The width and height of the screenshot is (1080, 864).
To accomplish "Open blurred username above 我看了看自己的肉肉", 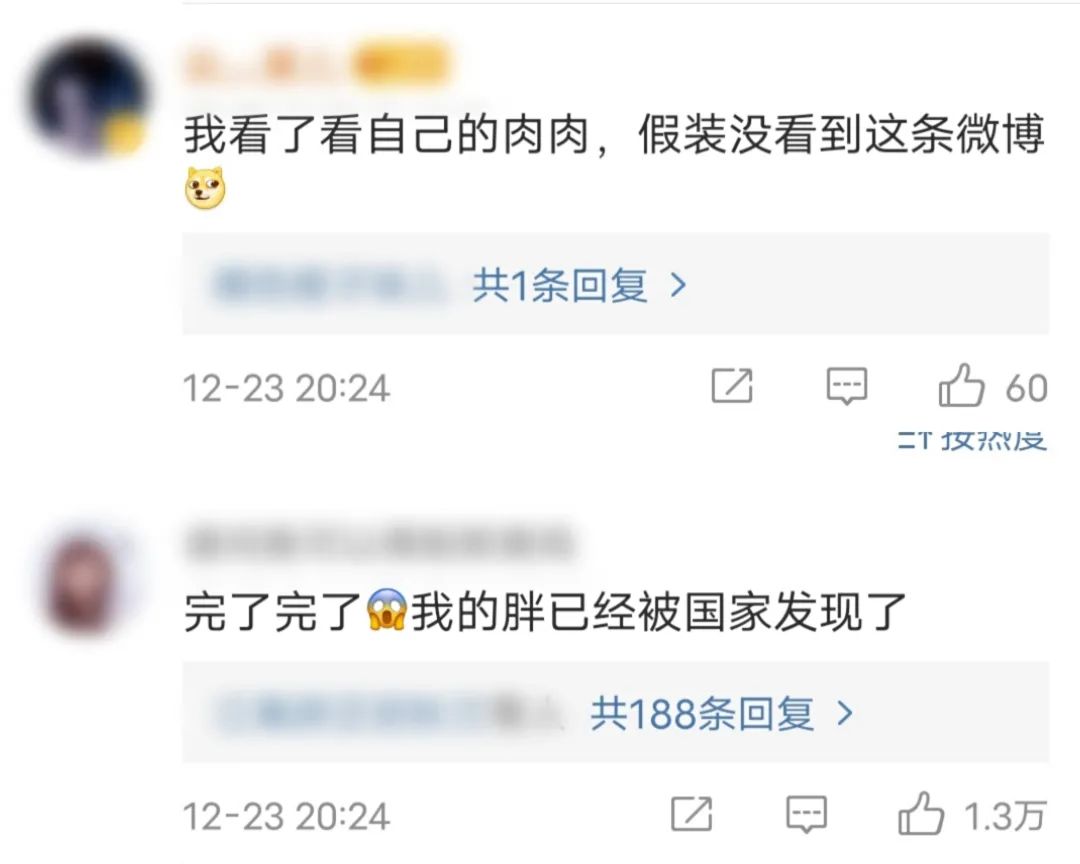I will (267, 66).
